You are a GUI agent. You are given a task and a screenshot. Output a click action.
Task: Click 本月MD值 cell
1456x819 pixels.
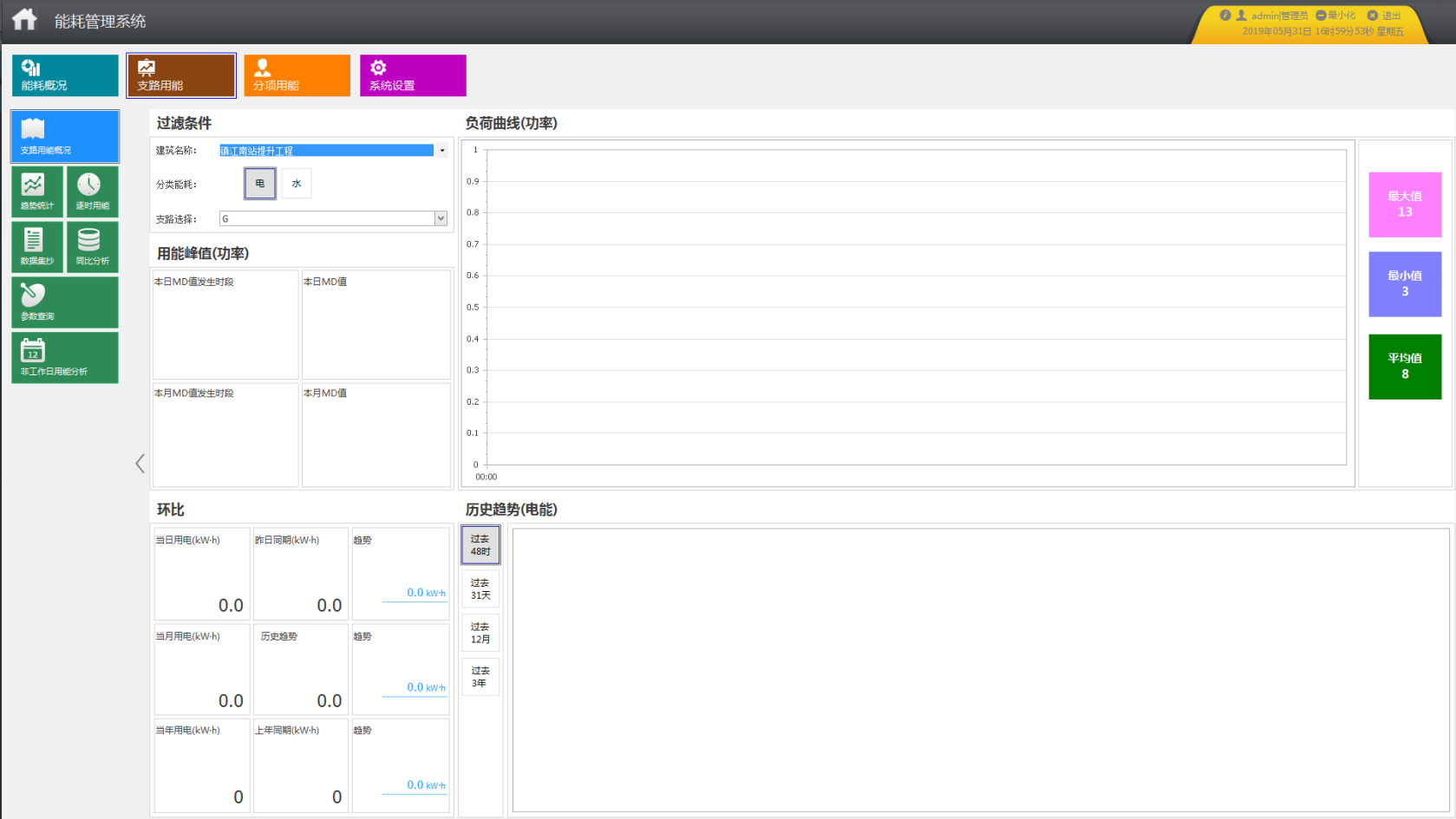375,434
